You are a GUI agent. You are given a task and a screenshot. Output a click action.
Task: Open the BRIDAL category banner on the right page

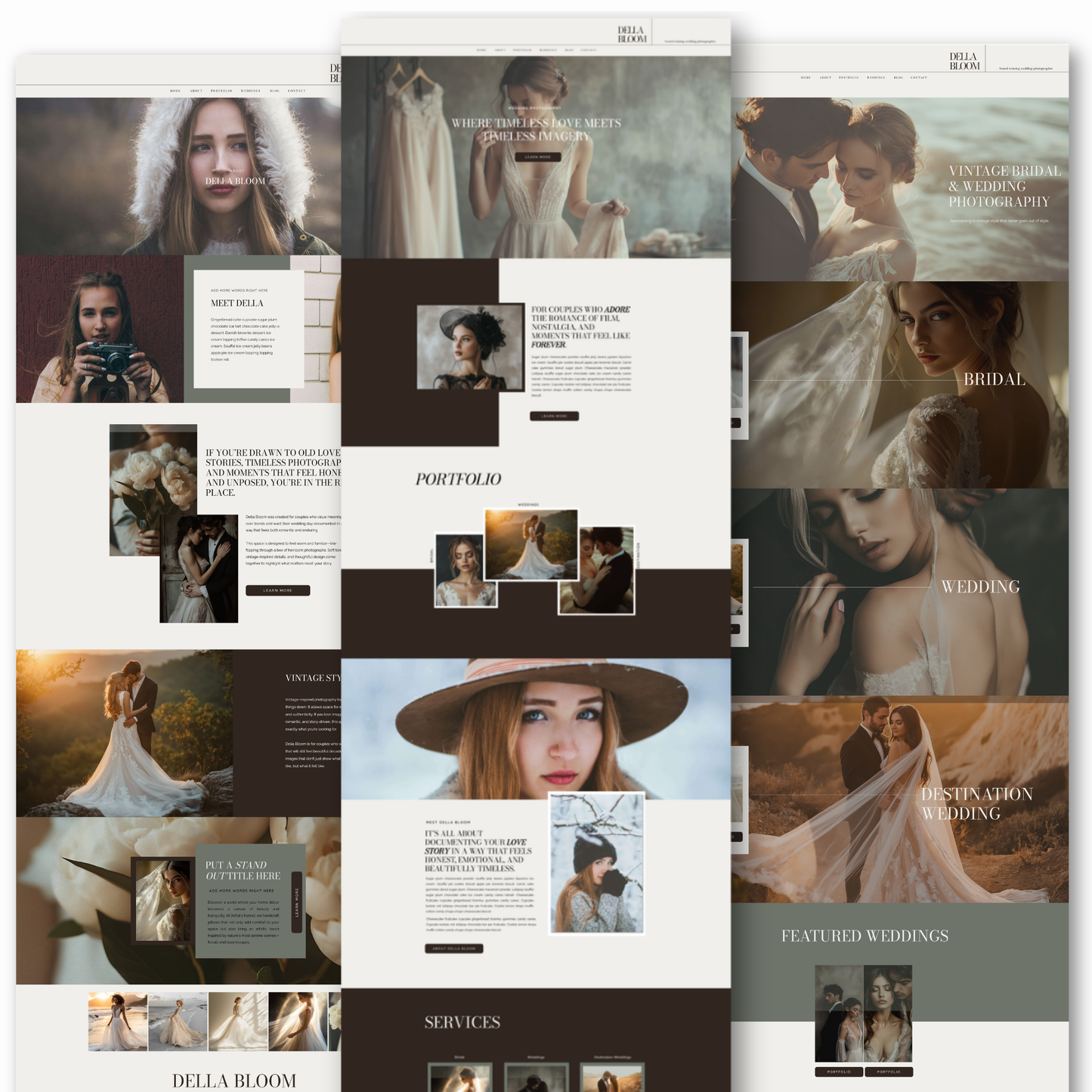click(x=900, y=385)
